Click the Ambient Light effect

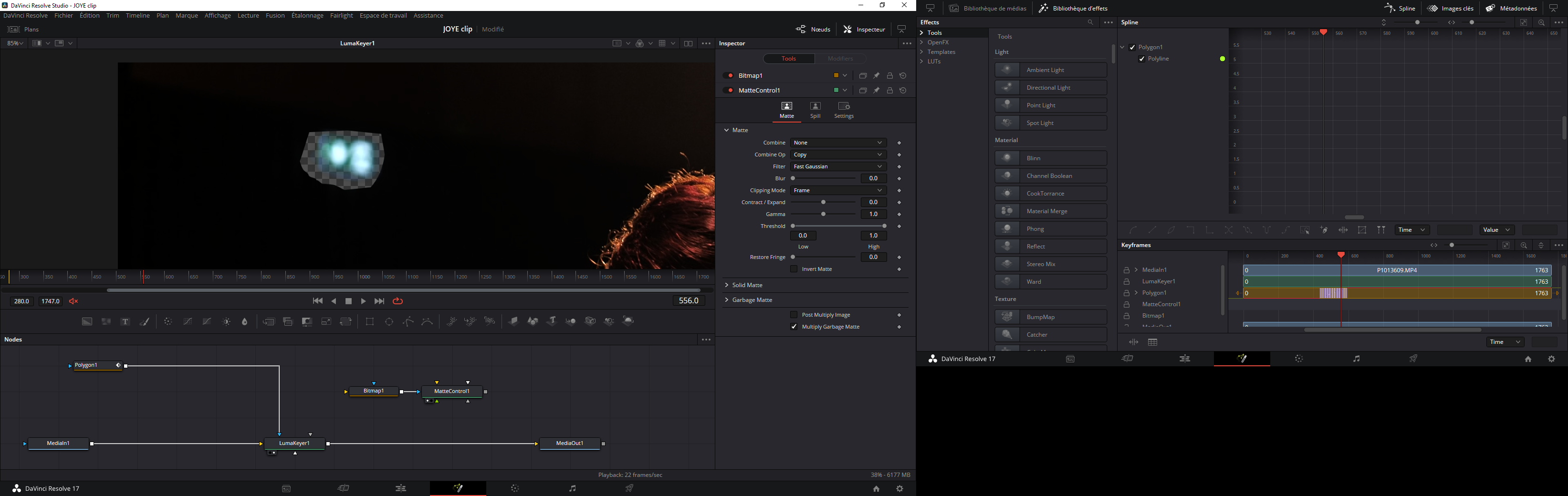(x=1051, y=70)
